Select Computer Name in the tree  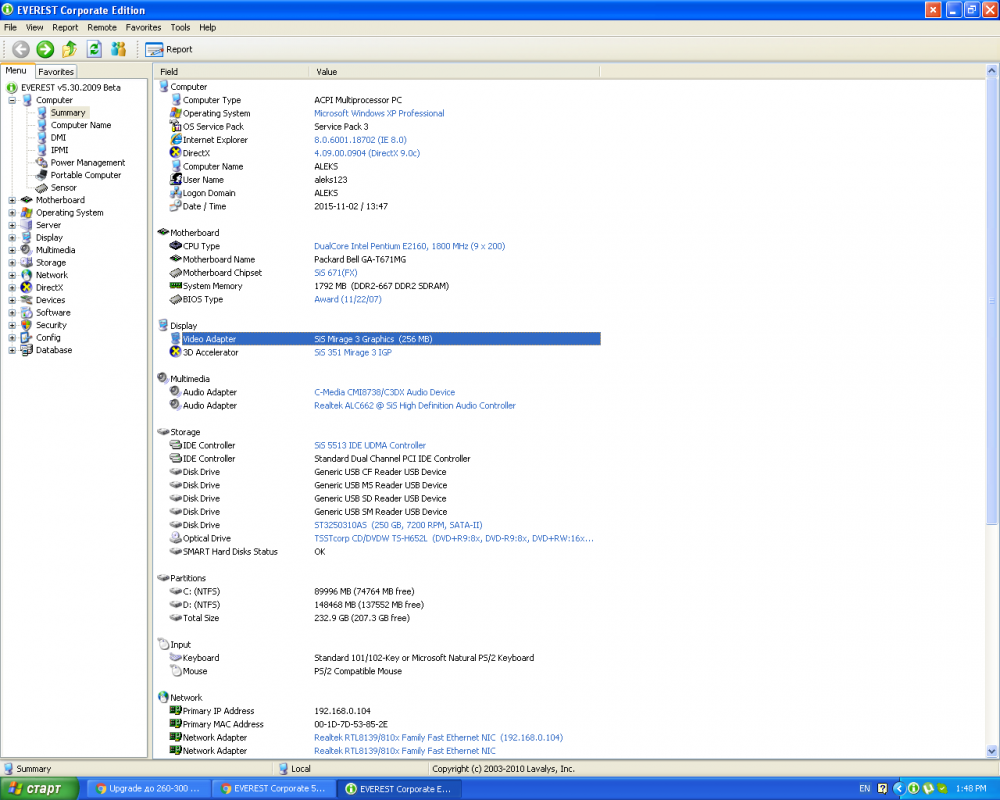pos(81,125)
